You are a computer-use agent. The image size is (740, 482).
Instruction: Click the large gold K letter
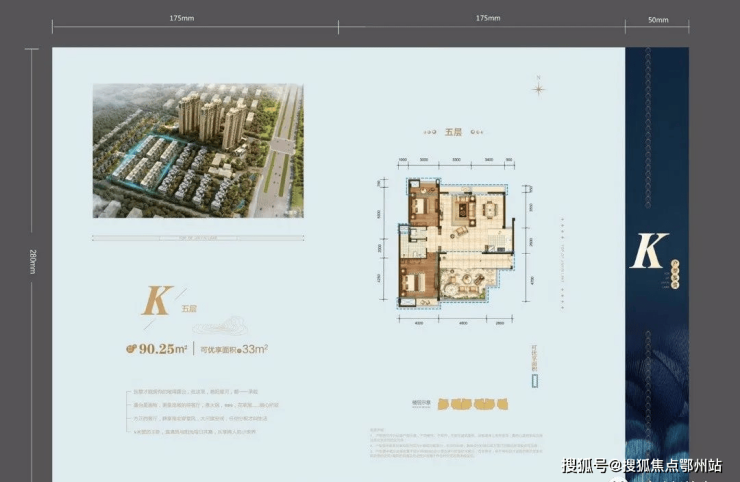point(157,301)
